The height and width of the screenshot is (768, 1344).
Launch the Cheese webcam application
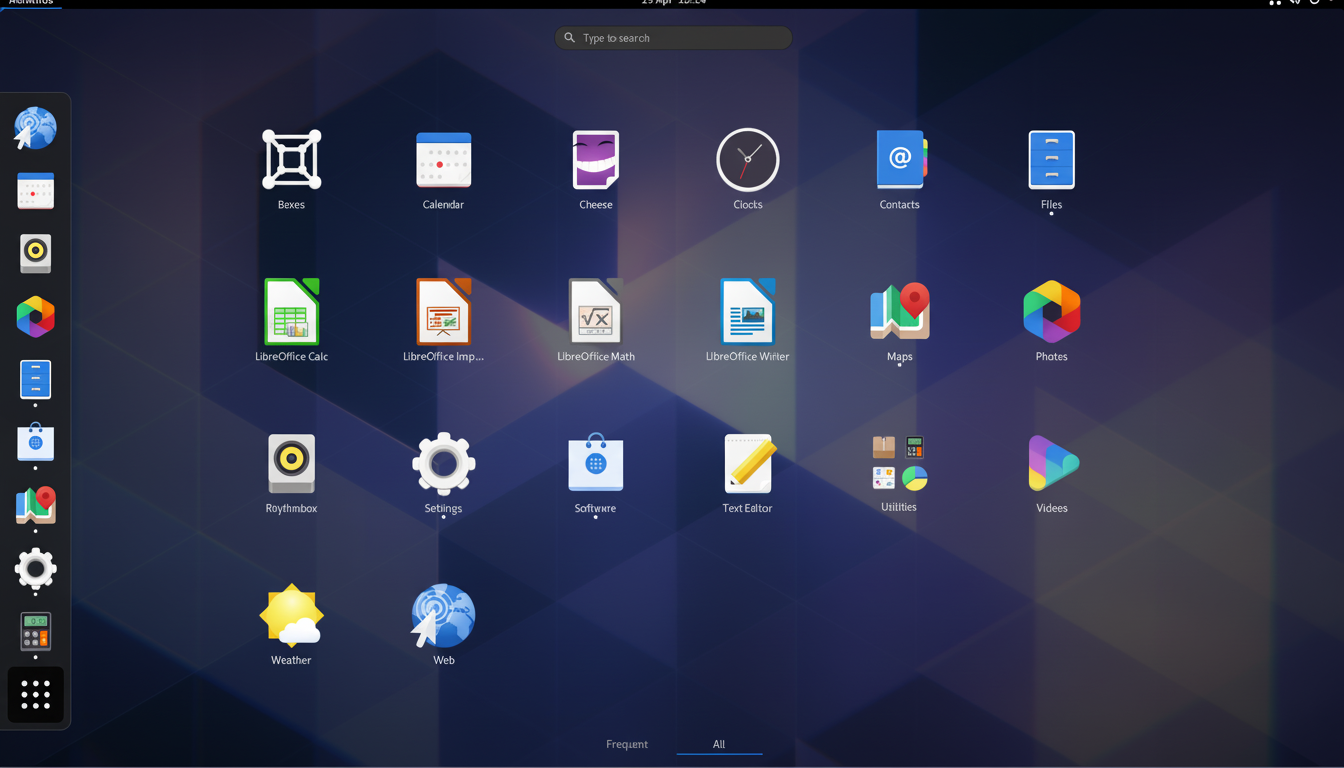[595, 160]
